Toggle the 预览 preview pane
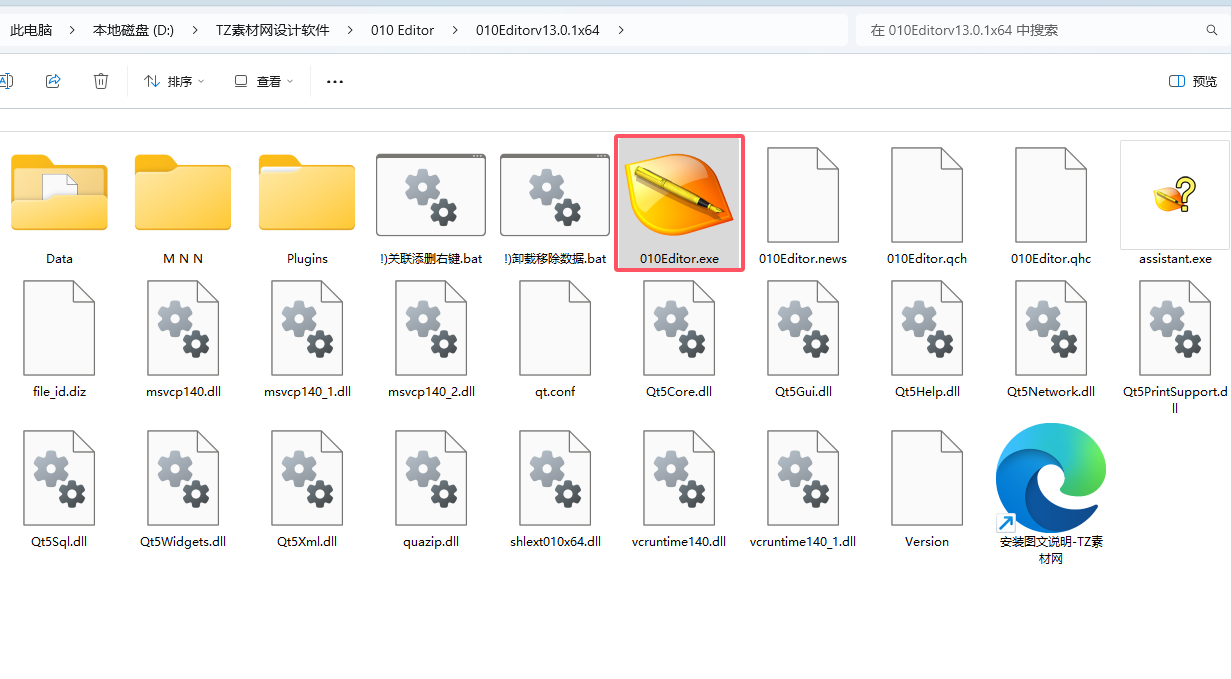 click(x=1193, y=81)
